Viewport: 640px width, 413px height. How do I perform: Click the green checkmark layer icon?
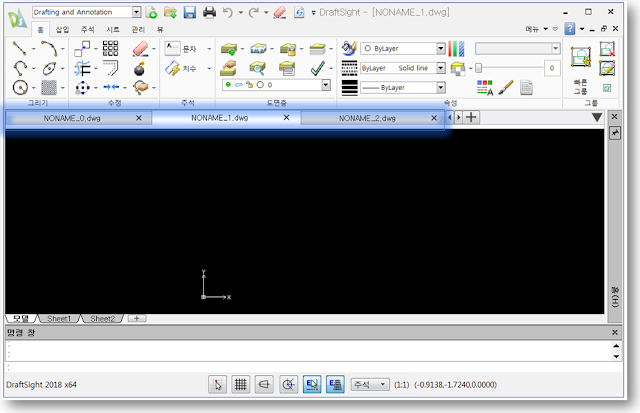(318, 68)
